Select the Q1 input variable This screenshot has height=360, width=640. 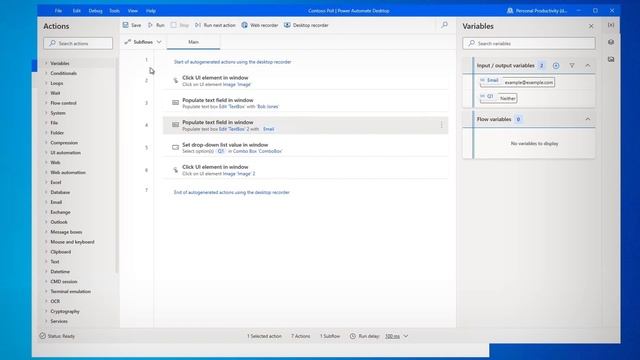(x=498, y=98)
